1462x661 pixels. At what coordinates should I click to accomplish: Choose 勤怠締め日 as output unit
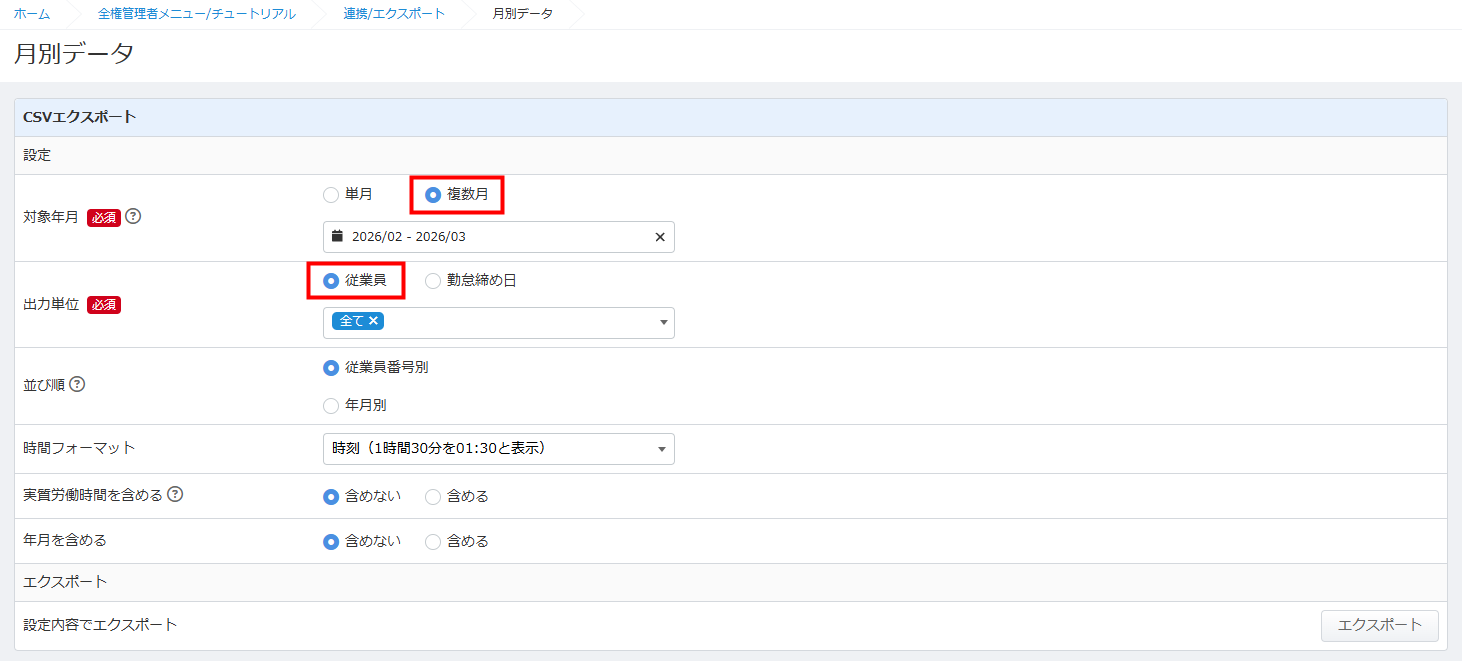(x=433, y=281)
